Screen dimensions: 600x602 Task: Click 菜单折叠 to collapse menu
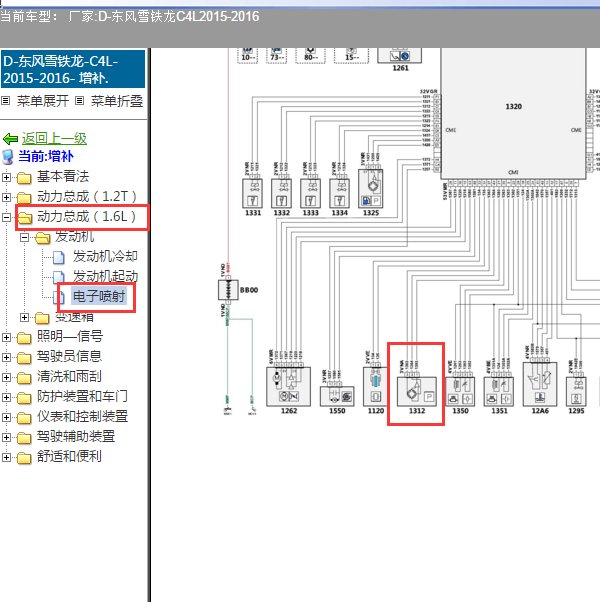tap(117, 101)
